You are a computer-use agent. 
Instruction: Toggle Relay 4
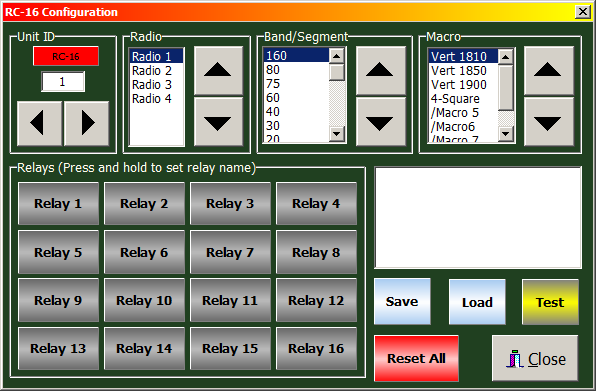click(316, 204)
